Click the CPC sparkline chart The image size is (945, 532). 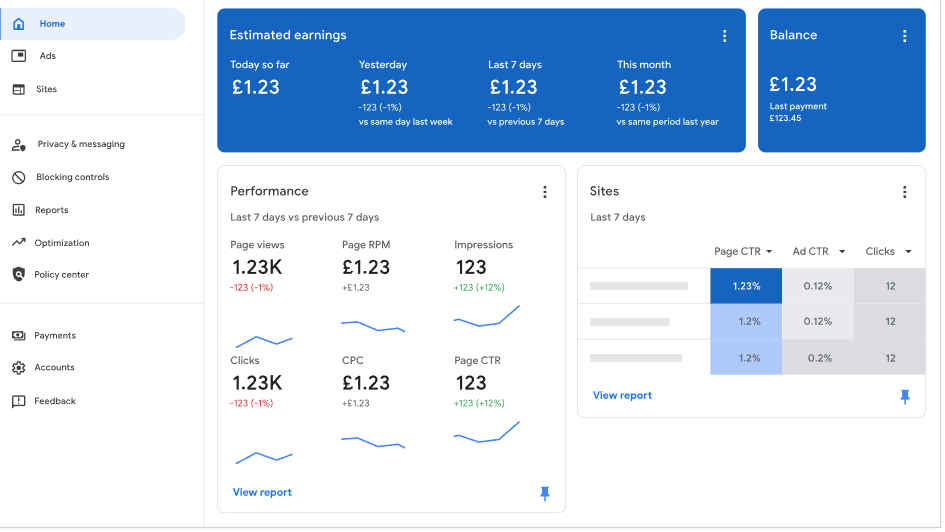(x=375, y=443)
